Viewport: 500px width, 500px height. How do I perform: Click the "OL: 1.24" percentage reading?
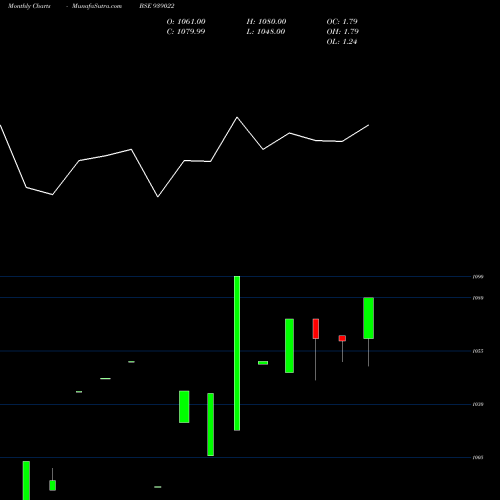[342, 42]
